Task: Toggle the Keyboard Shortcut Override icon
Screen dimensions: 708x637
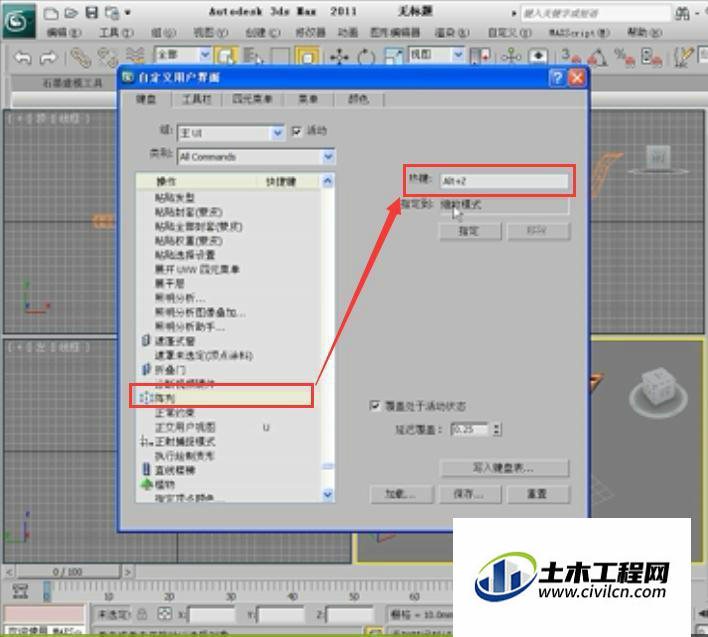Action: pyautogui.click(x=538, y=57)
